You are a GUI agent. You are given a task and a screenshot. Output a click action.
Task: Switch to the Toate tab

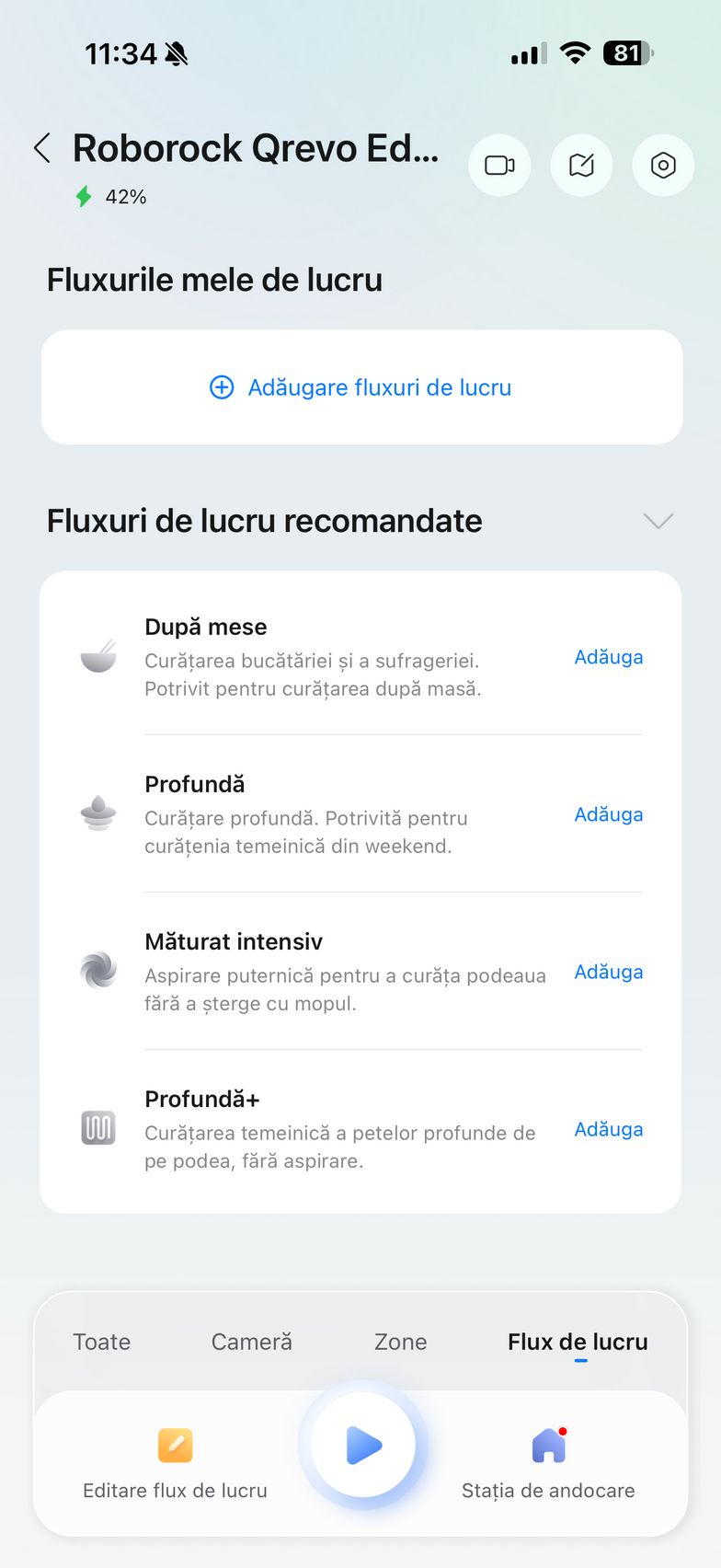(x=102, y=1342)
